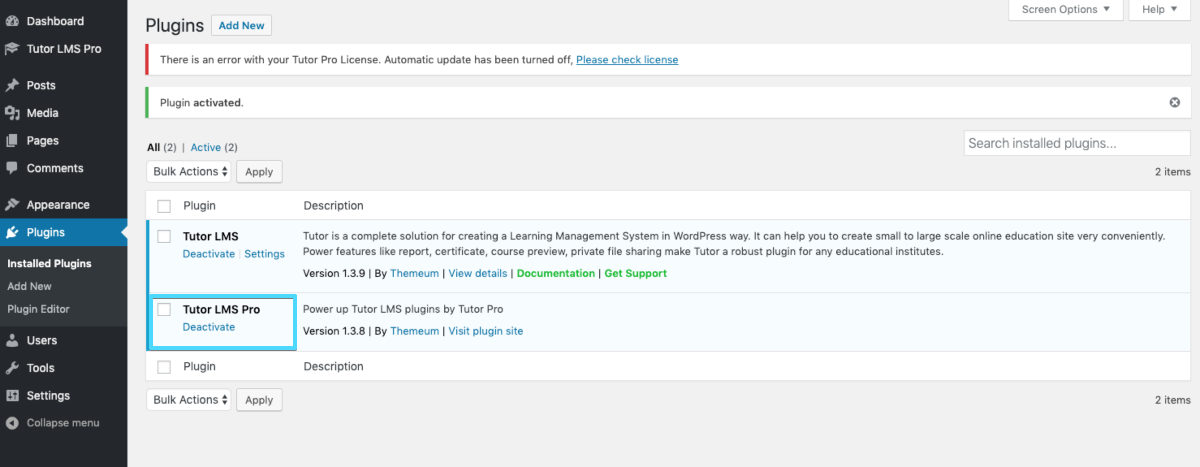Open the Tutor LMS Pro menu item

pyautogui.click(x=64, y=48)
